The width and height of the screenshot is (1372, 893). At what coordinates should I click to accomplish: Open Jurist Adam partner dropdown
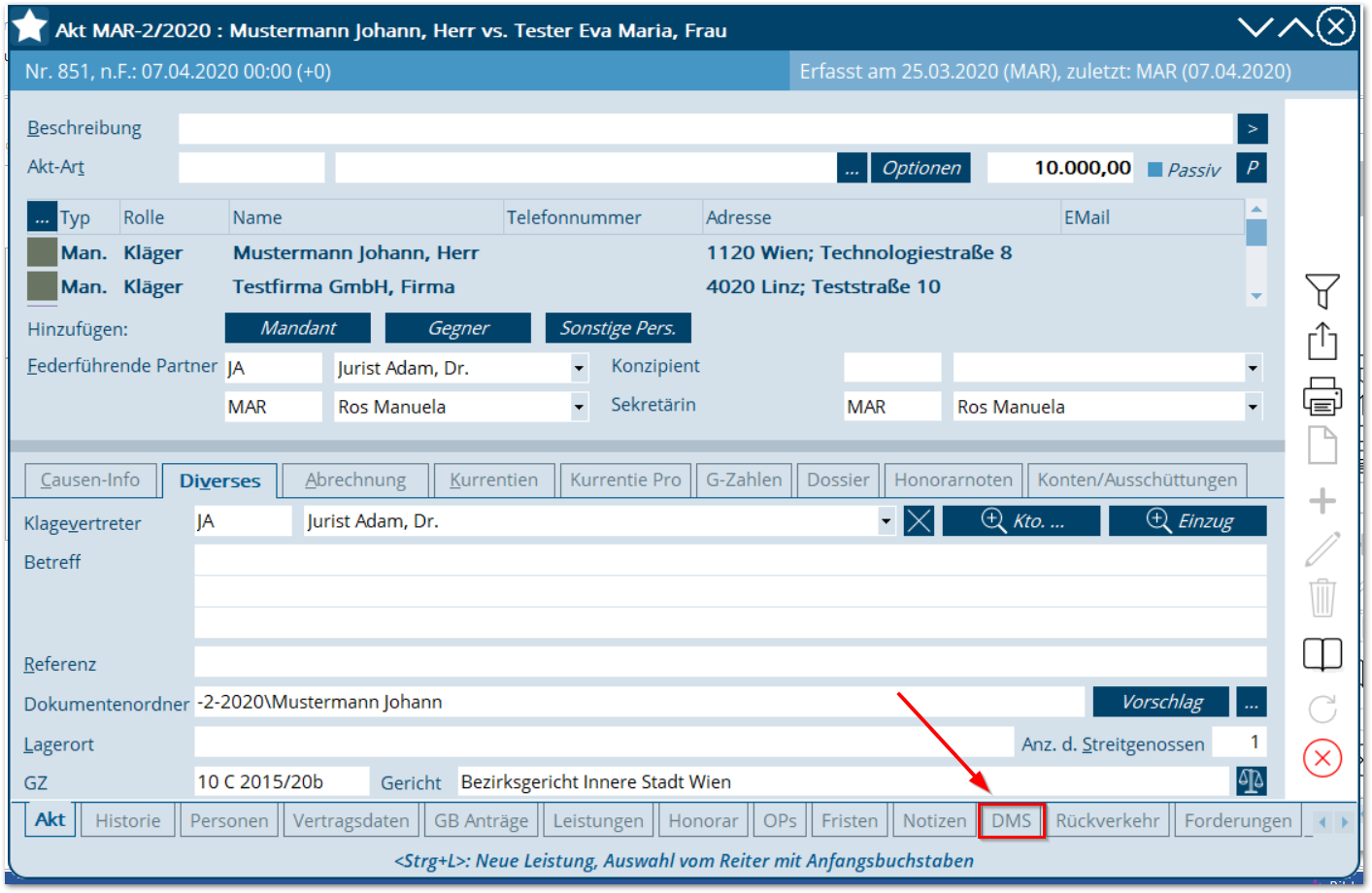579,368
